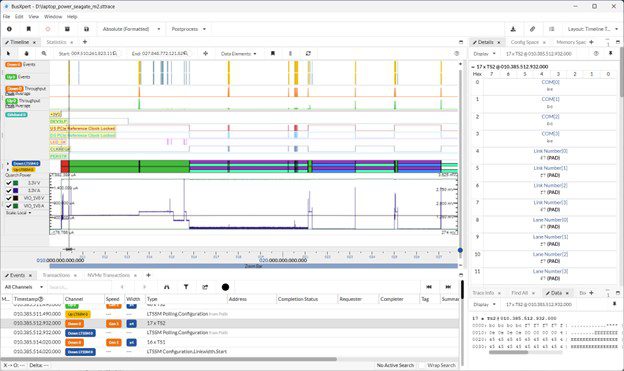The width and height of the screenshot is (624, 371).
Task: Open the Postprocess dropdown
Action: pos(189,29)
